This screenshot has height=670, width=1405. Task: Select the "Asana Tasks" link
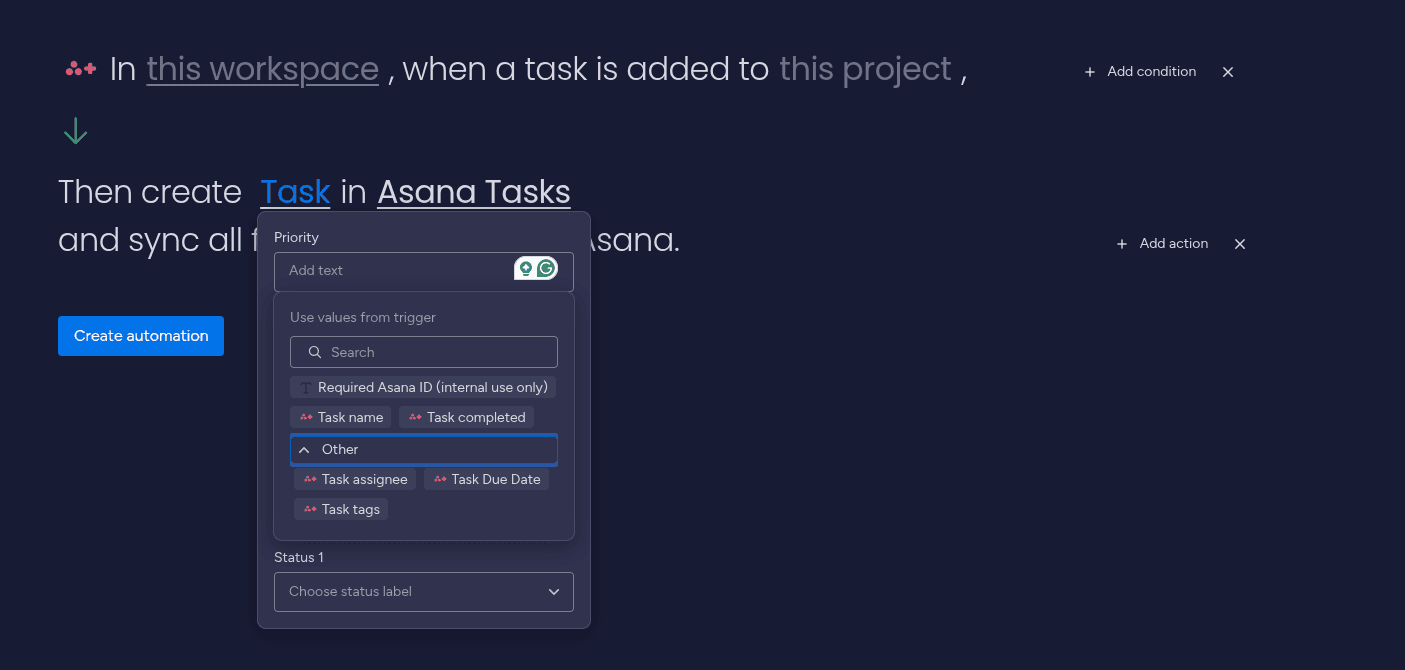473,192
